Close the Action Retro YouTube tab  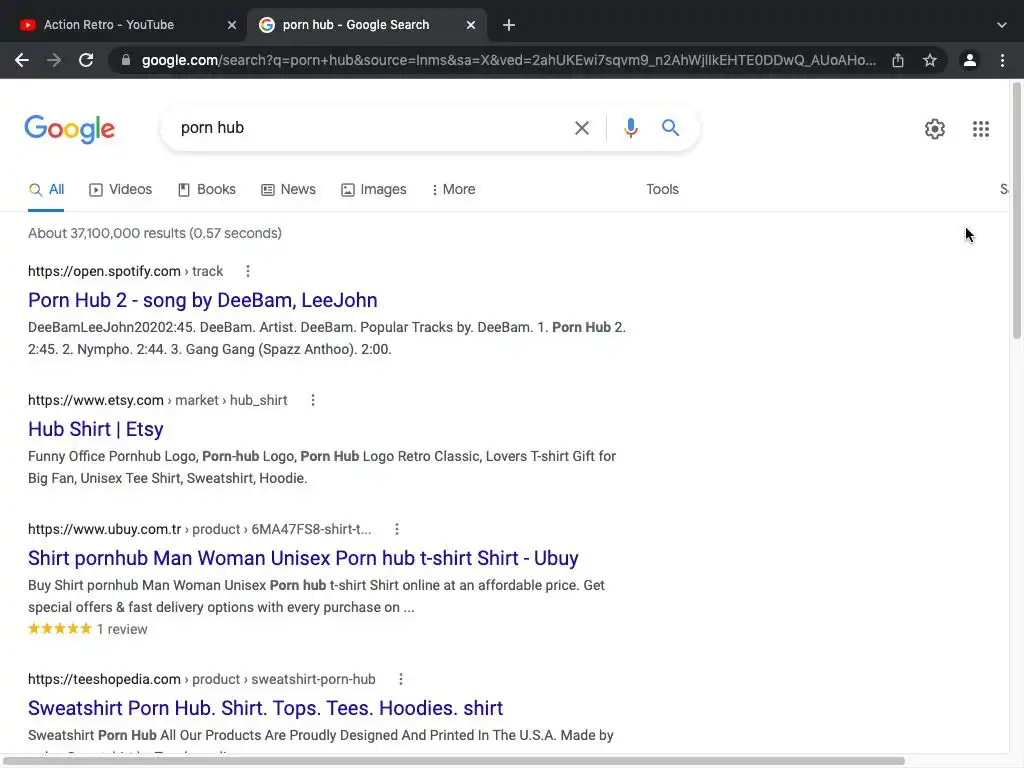pyautogui.click(x=232, y=25)
